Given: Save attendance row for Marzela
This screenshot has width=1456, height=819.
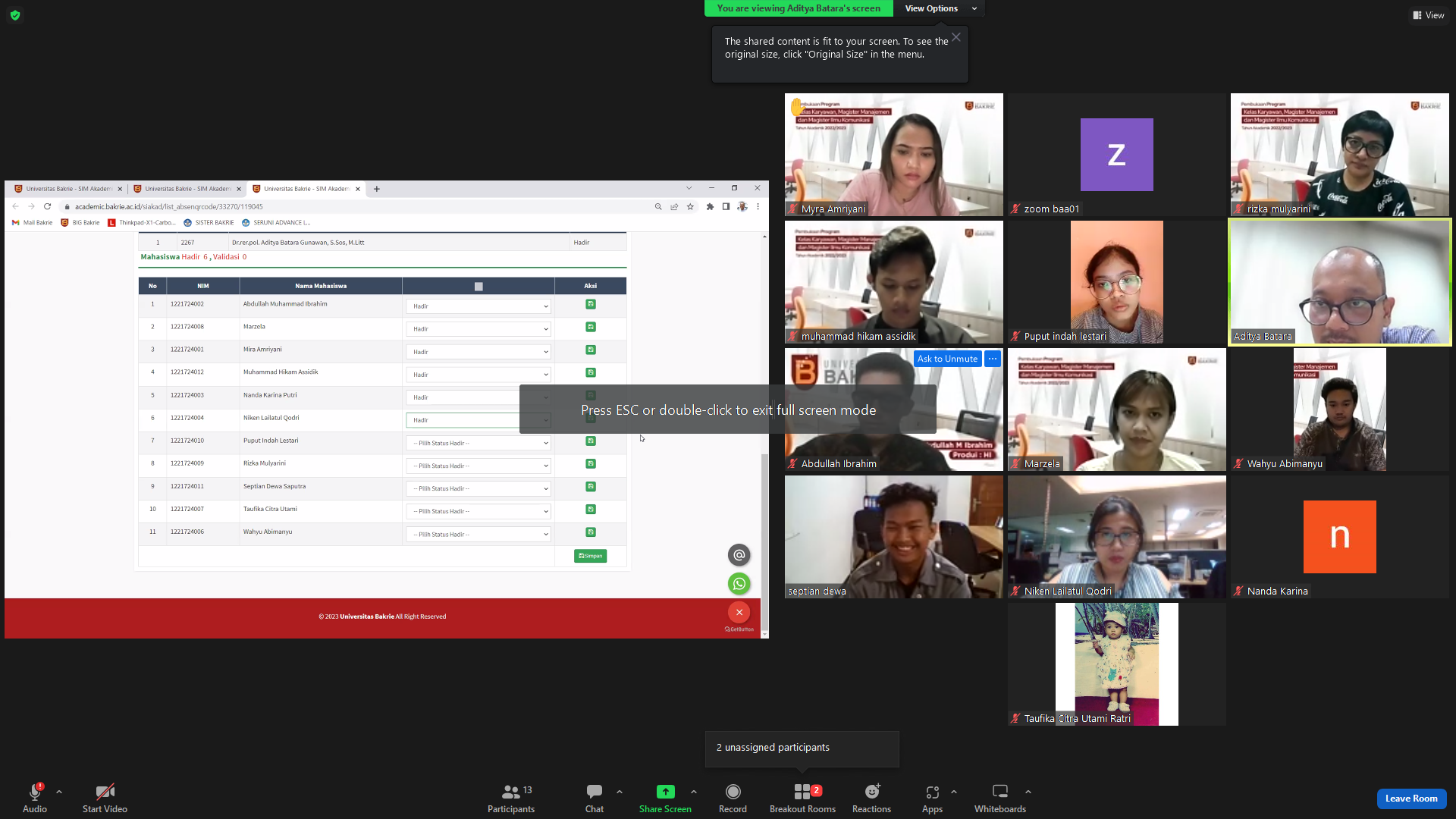Looking at the screenshot, I should point(591,327).
